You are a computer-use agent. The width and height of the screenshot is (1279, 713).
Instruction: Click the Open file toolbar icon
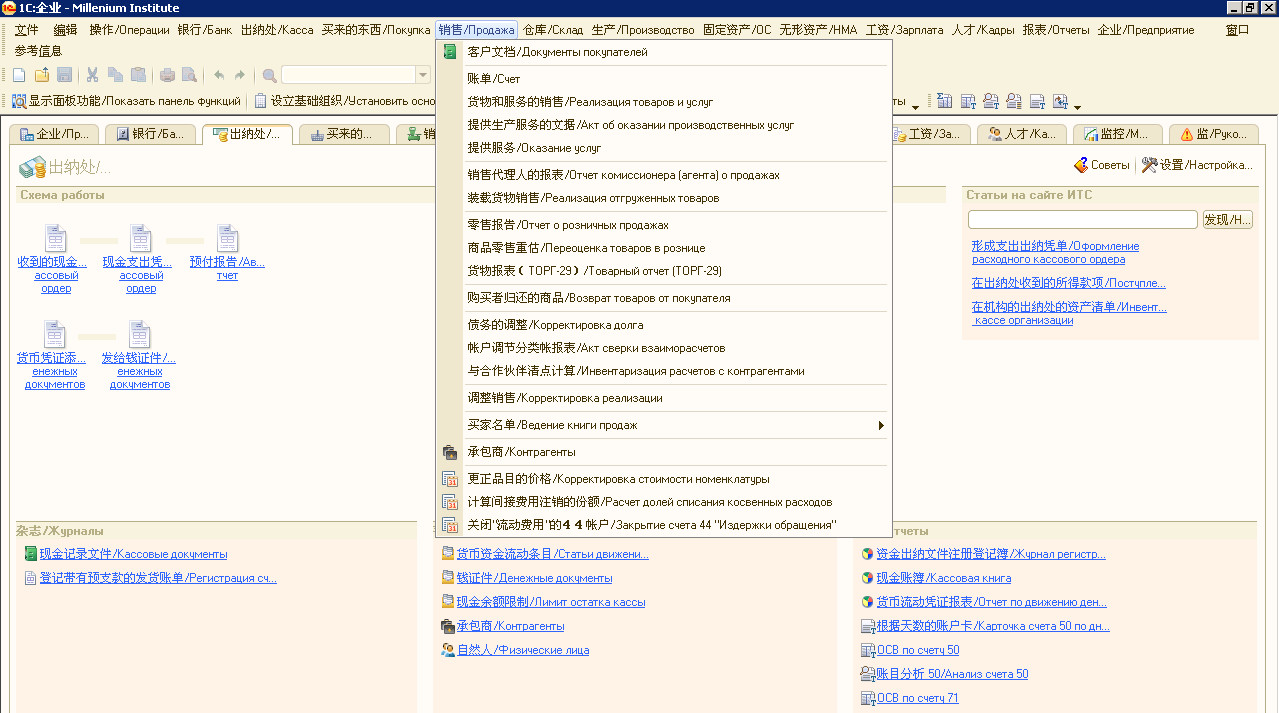(x=42, y=75)
